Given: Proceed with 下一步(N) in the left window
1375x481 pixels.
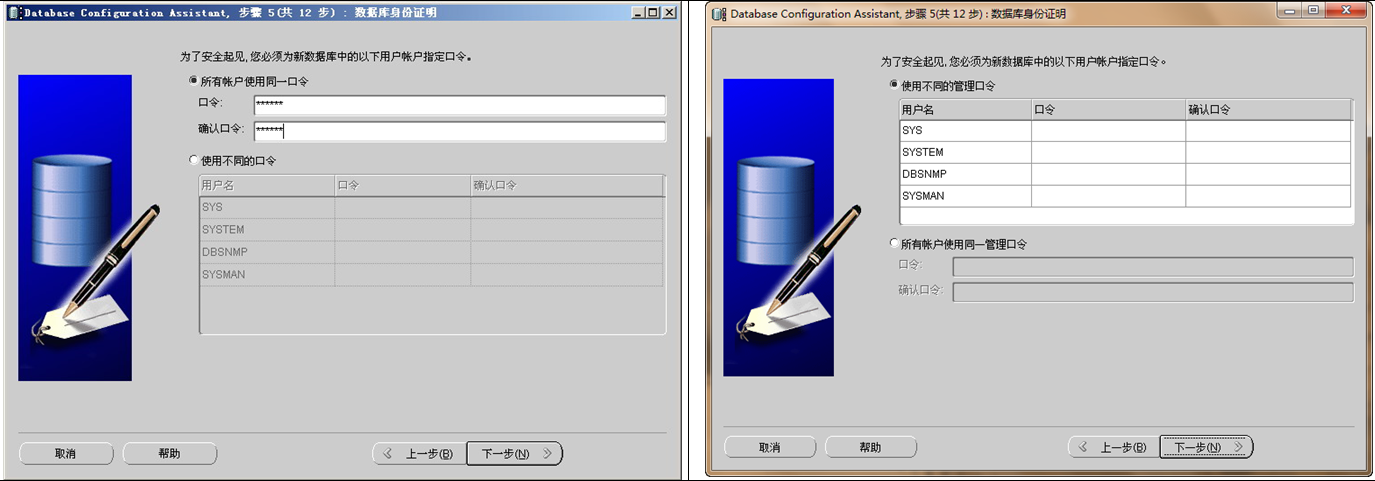Looking at the screenshot, I should click(515, 454).
